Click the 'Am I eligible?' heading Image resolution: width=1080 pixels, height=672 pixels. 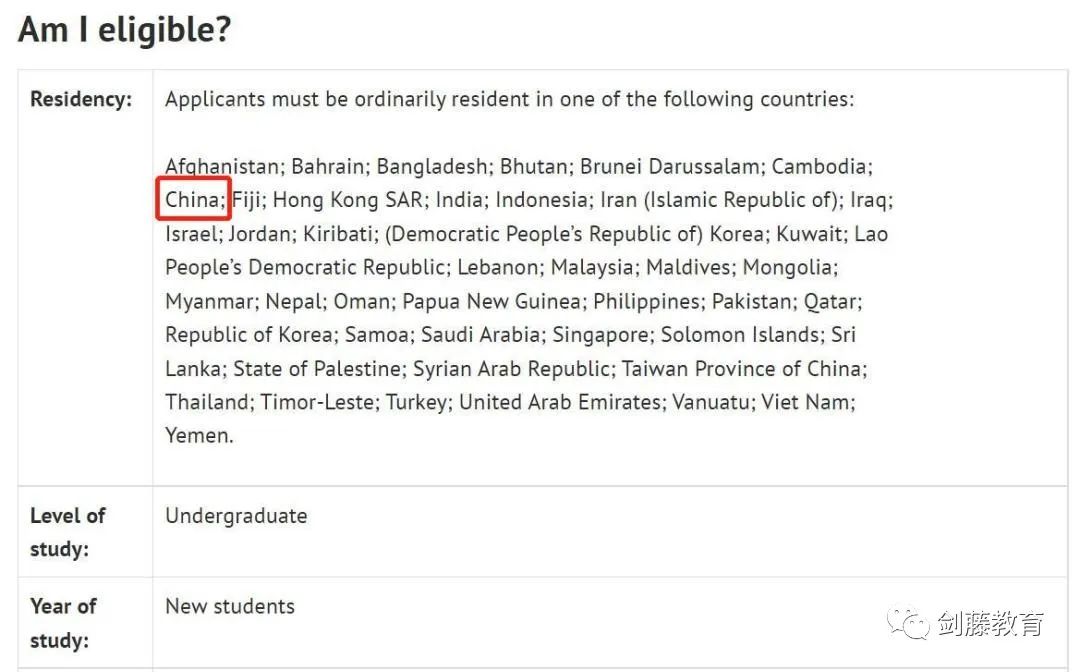point(125,30)
